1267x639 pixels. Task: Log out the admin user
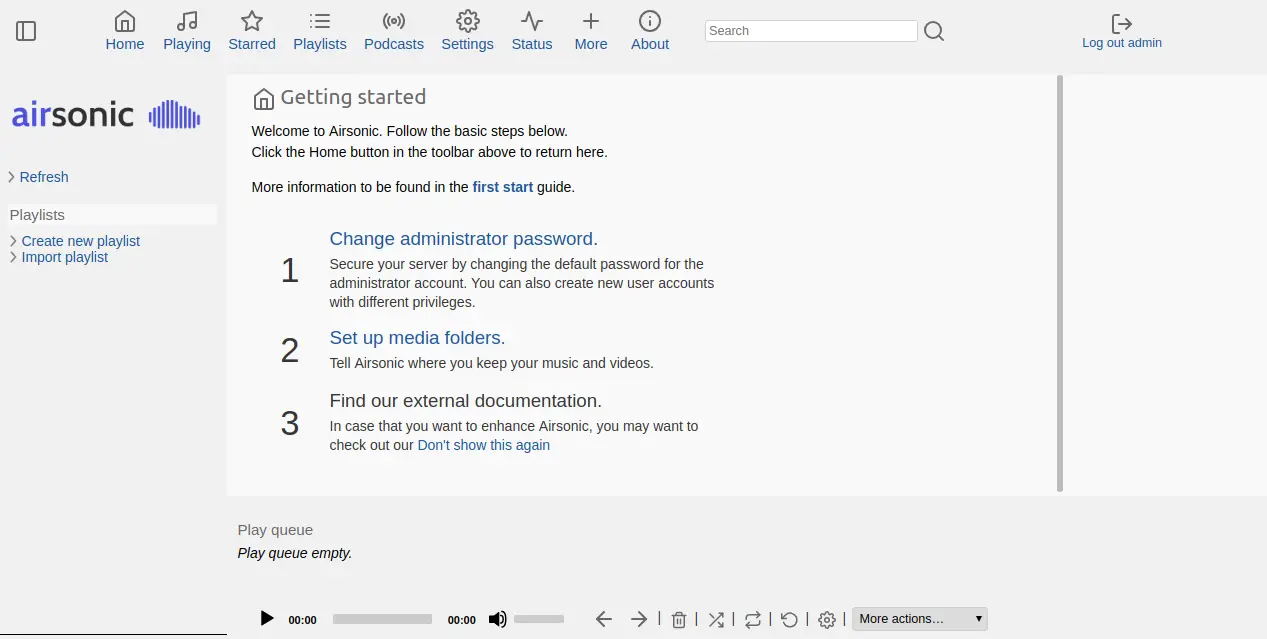click(x=1122, y=31)
